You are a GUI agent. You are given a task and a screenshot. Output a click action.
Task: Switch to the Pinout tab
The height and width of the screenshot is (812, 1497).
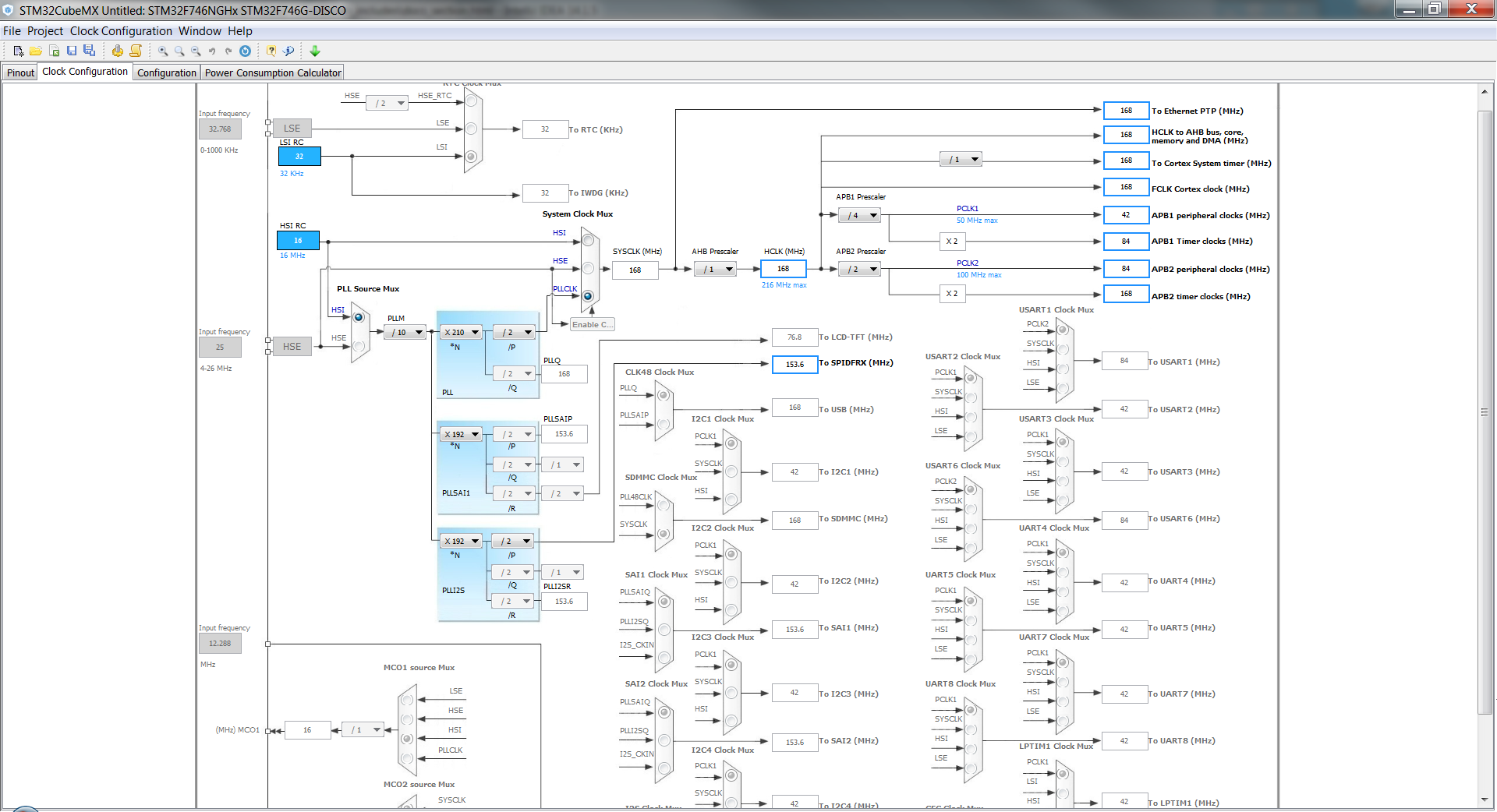coord(20,72)
